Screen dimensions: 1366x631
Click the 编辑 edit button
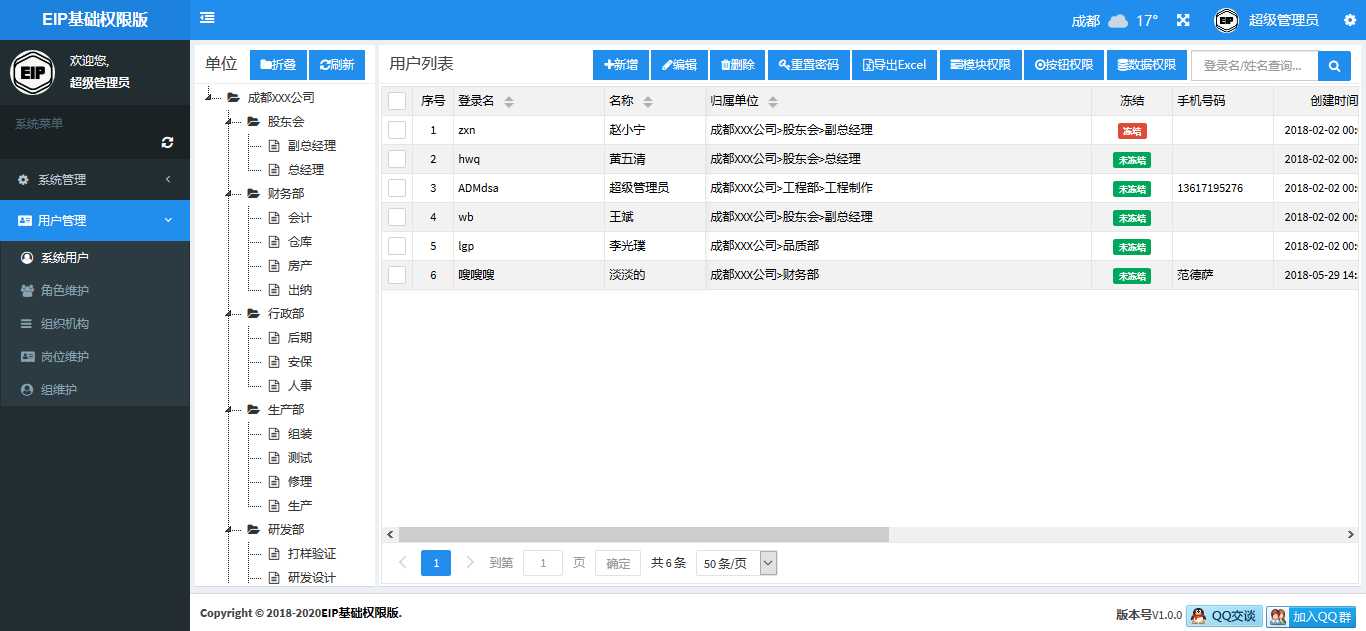click(679, 65)
